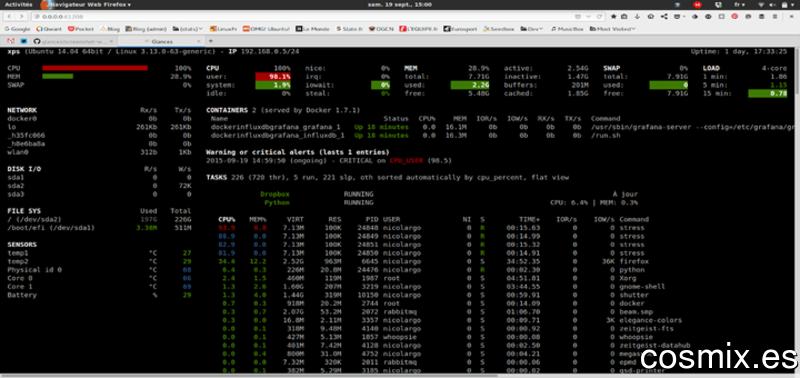800x378 pixels.
Task: Click the eye icon in Firefox toolbar
Action: tap(708, 16)
